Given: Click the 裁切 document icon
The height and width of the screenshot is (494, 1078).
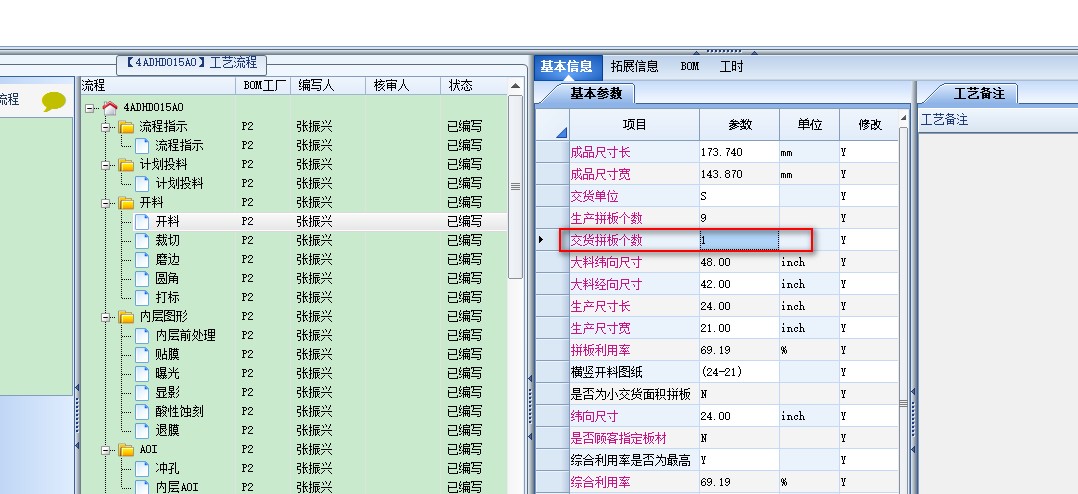Looking at the screenshot, I should [x=142, y=240].
